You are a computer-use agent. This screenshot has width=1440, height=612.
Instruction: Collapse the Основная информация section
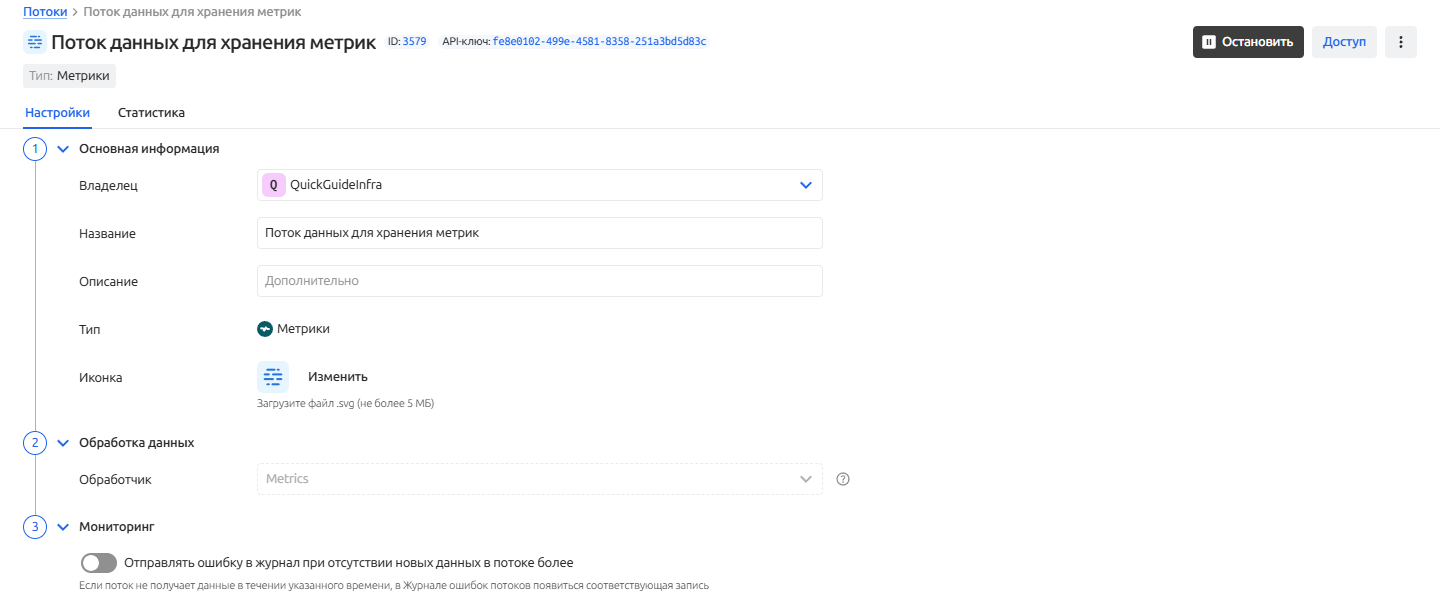pyautogui.click(x=63, y=149)
